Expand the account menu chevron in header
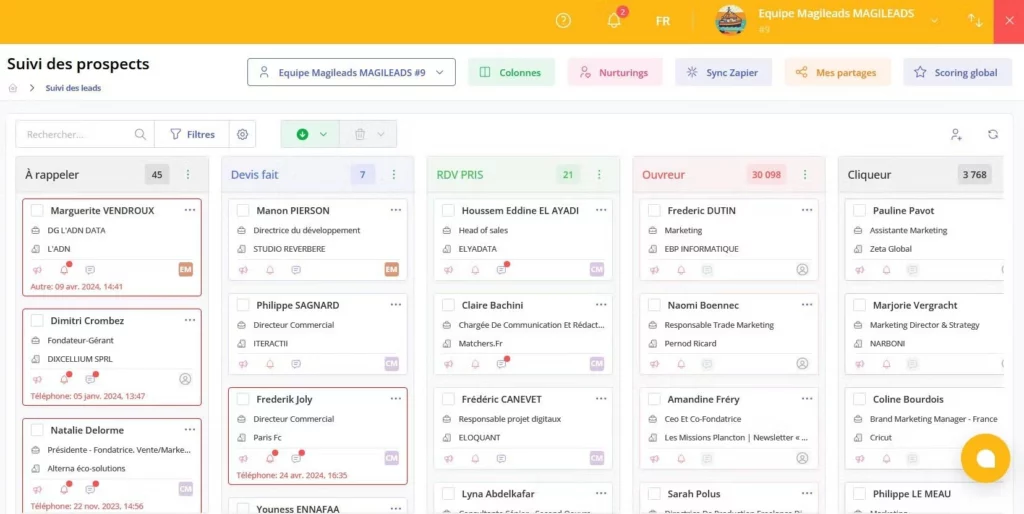The image size is (1024, 514). 934,21
